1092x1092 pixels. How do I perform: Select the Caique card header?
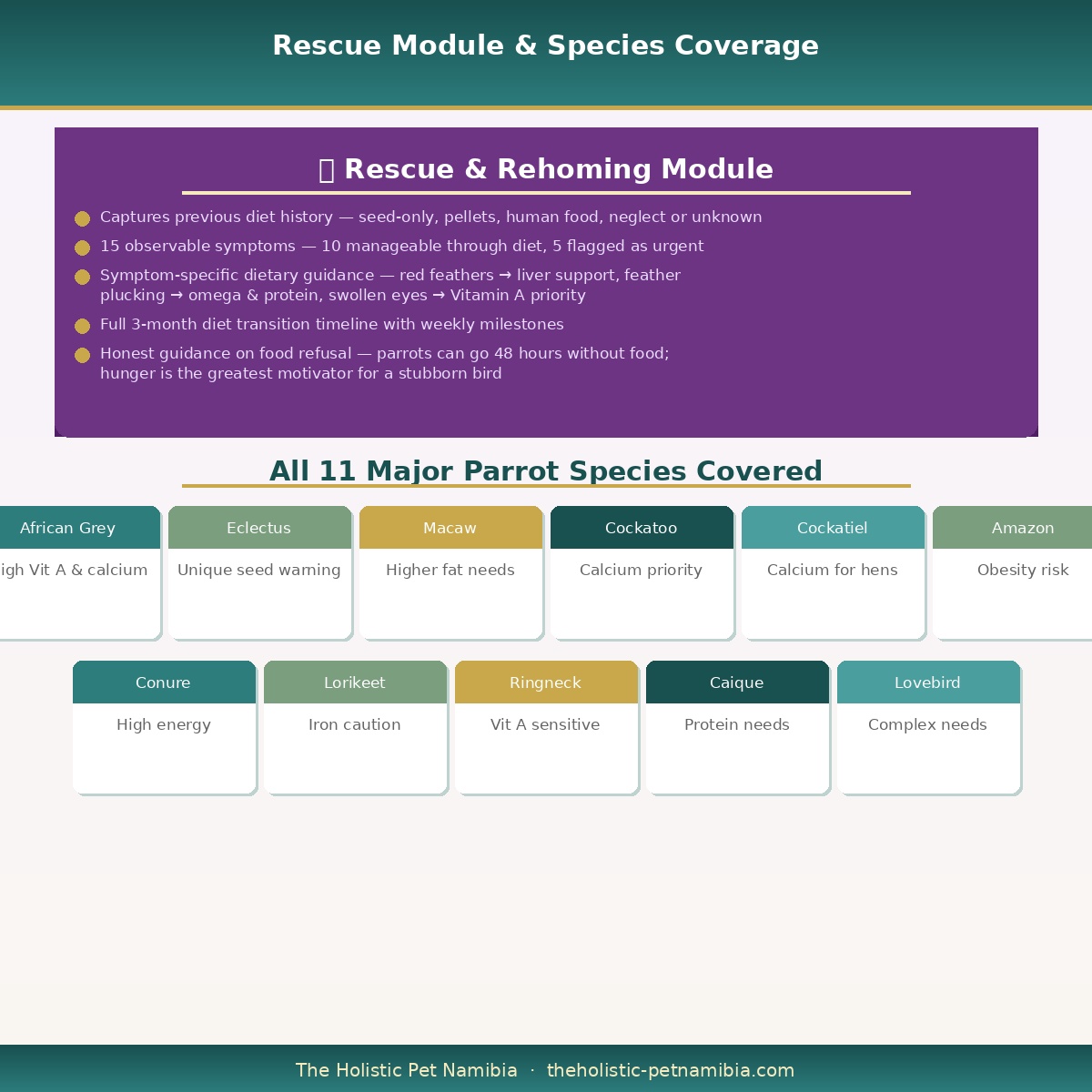[737, 682]
